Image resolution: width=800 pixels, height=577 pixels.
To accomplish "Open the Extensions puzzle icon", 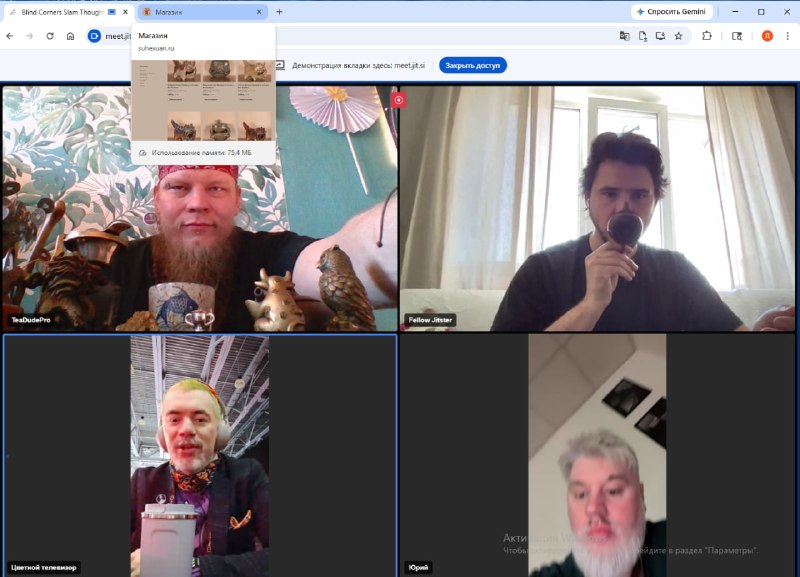I will (x=707, y=36).
